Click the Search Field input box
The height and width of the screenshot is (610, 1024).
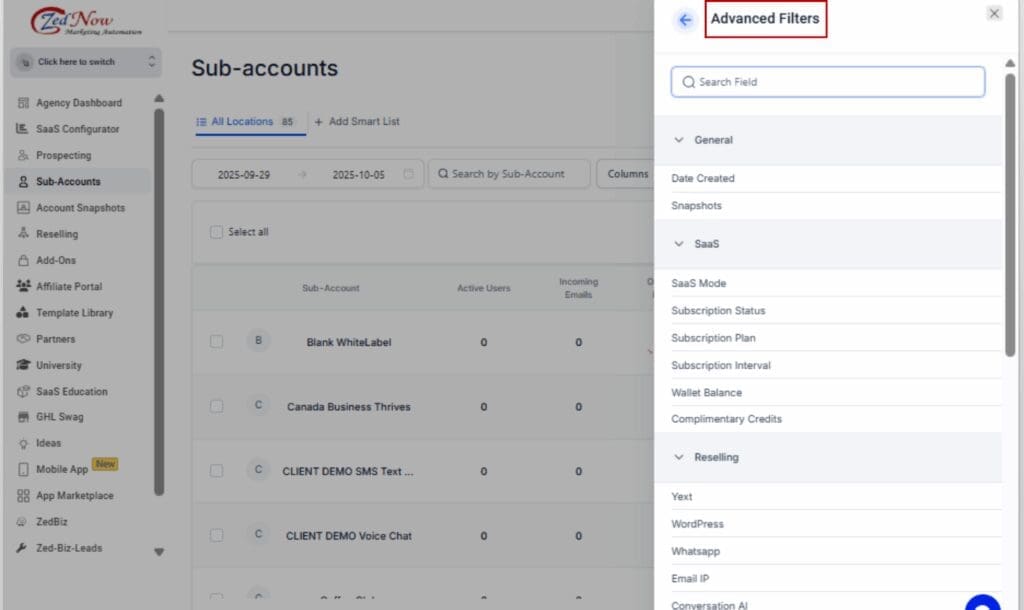tap(828, 82)
